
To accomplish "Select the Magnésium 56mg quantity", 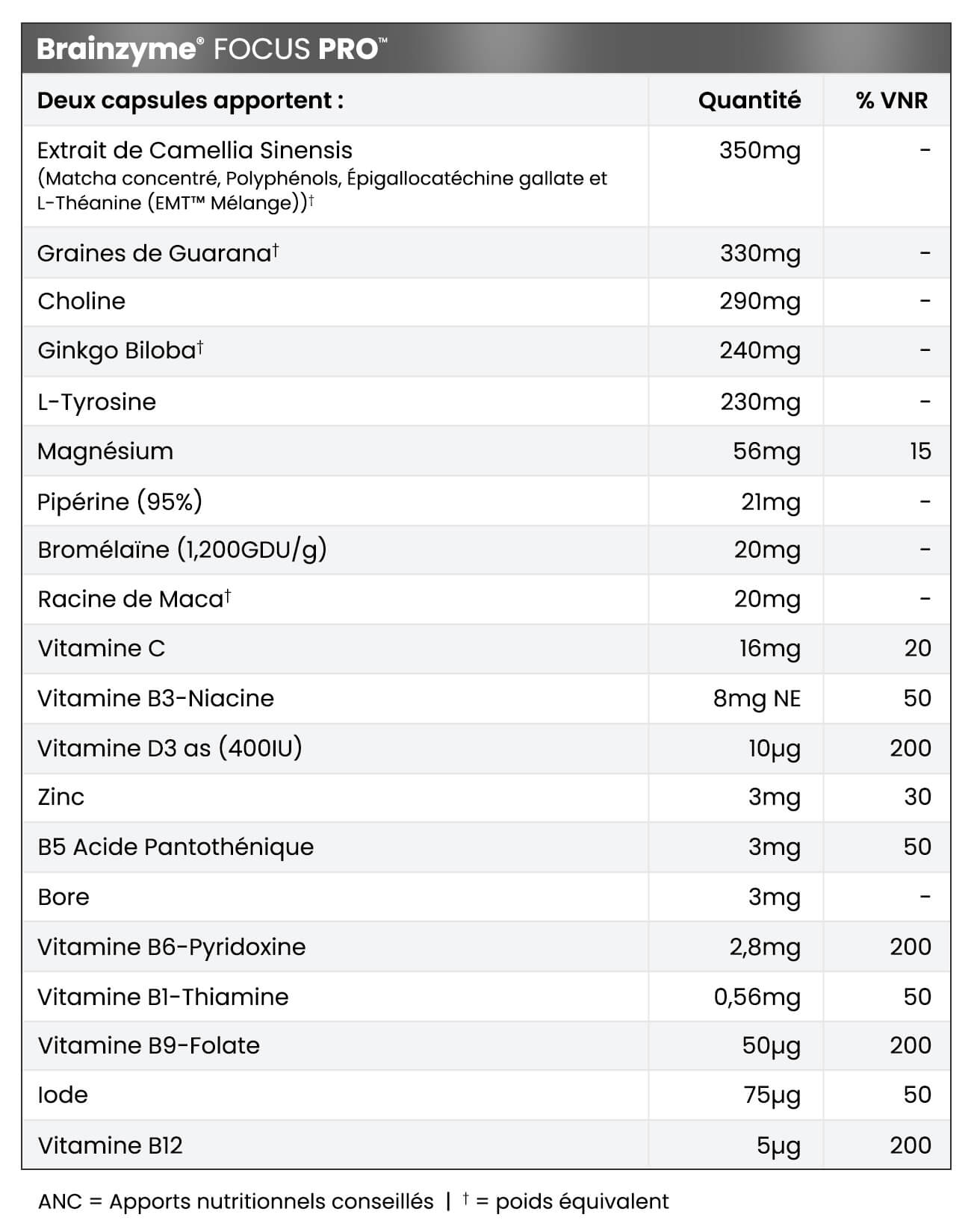I will tap(766, 451).
